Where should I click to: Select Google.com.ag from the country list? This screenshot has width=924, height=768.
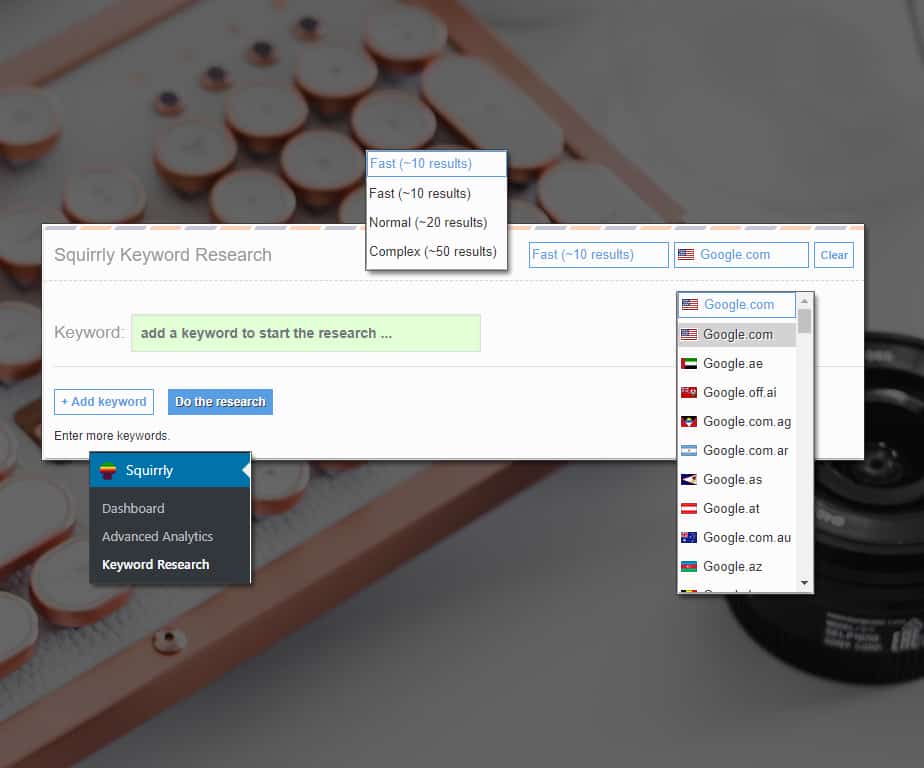click(737, 421)
